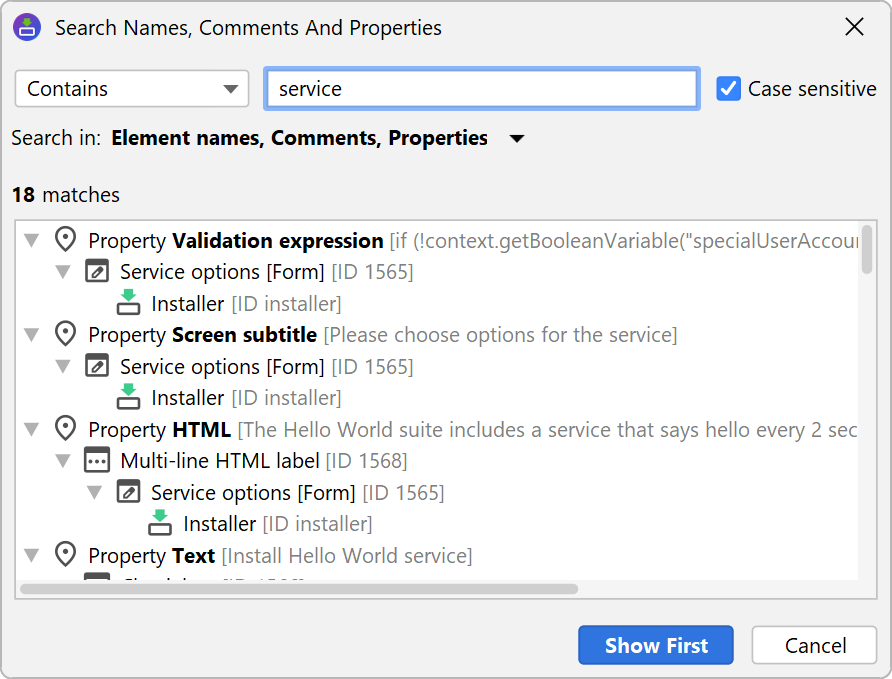Screen dimensions: 892x679
Task: Click form icon of Service options under HTML
Action: pos(128,492)
